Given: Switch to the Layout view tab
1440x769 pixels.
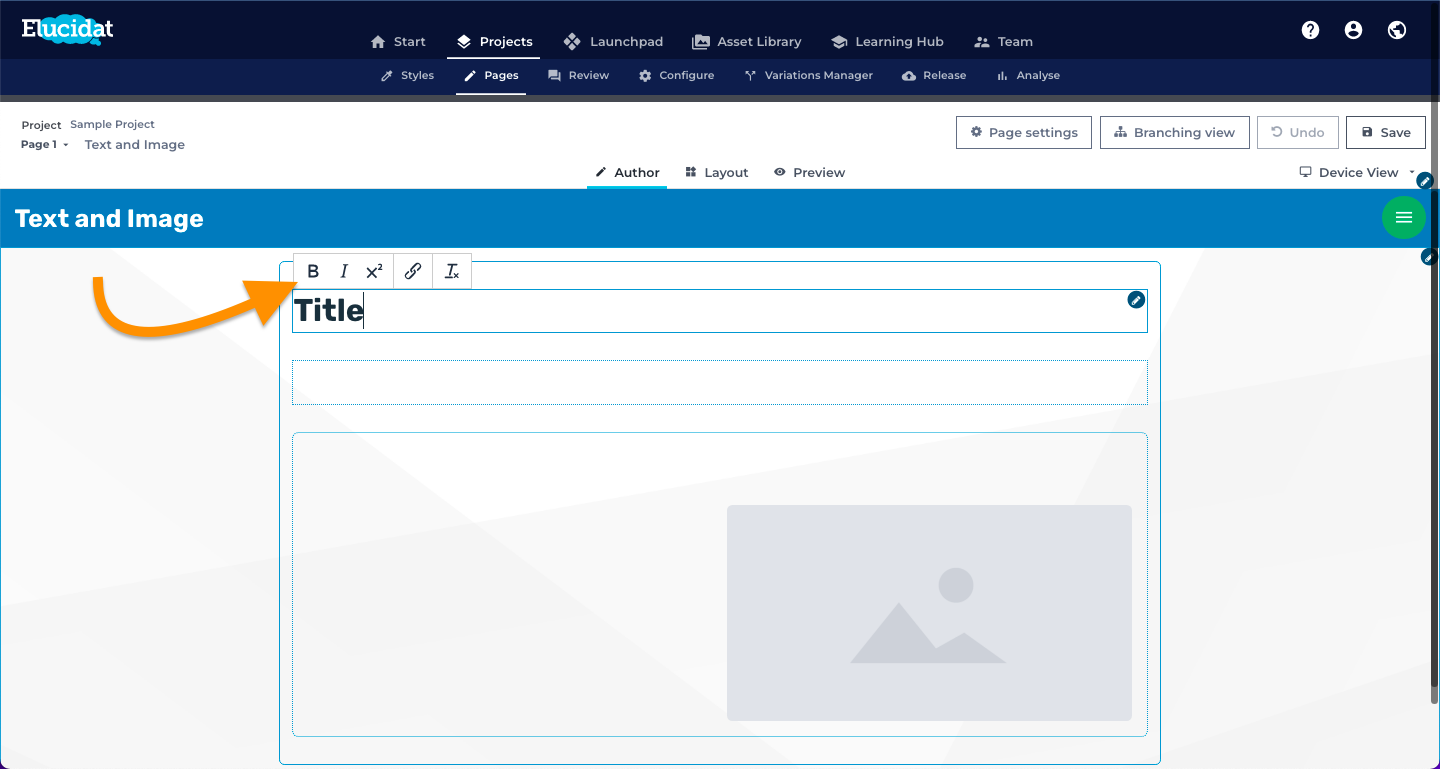Looking at the screenshot, I should coord(717,172).
